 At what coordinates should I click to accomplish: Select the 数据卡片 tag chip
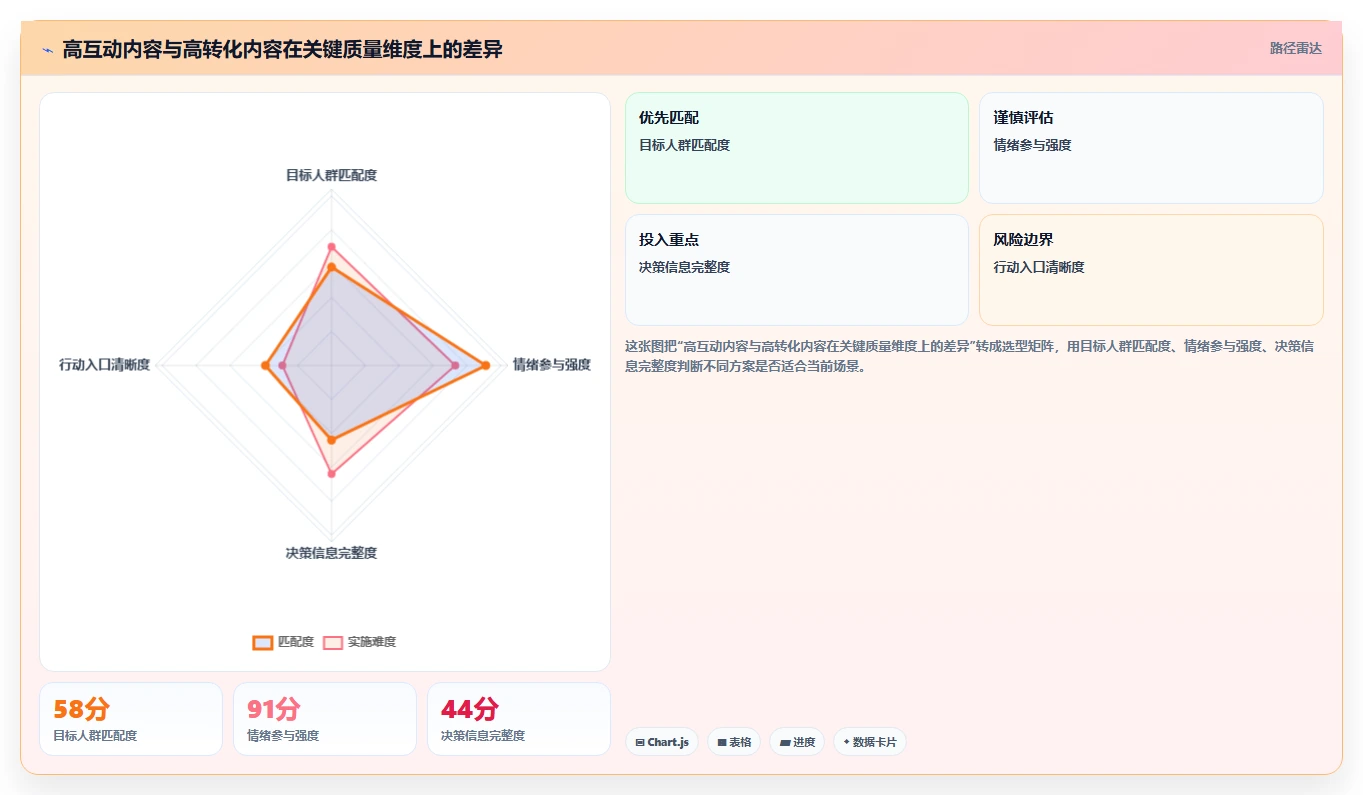(870, 742)
